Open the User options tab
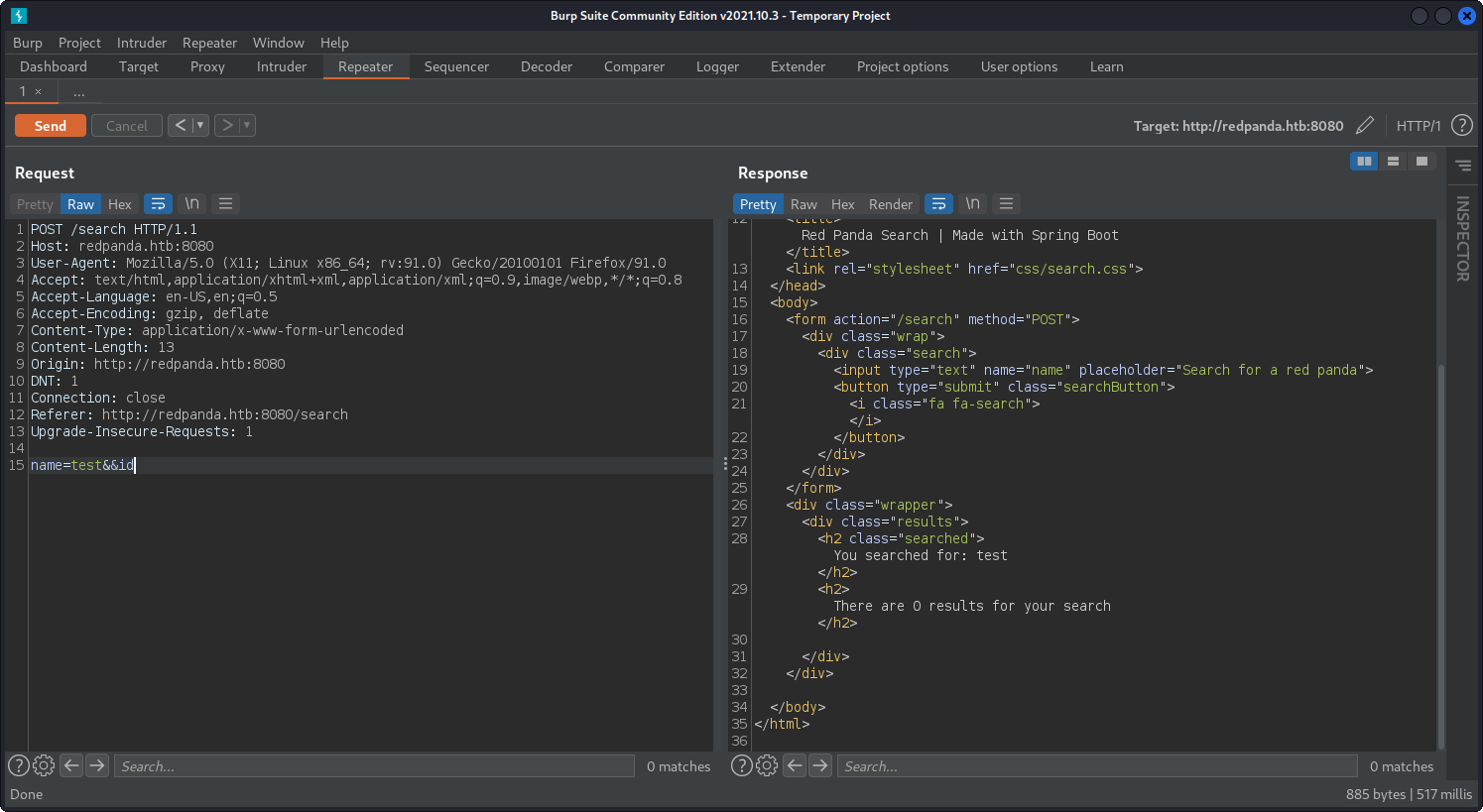 (x=1019, y=66)
